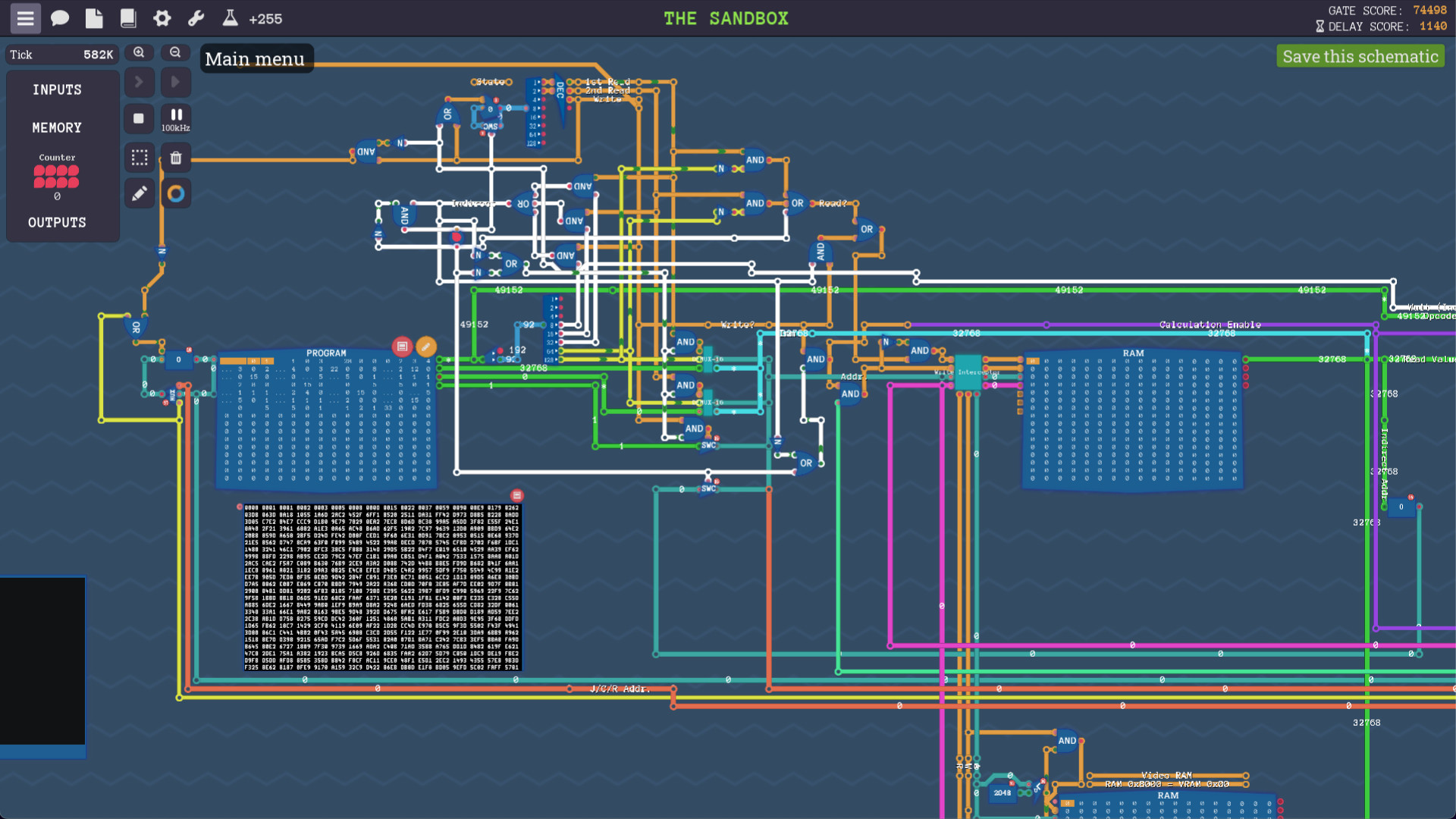Toggle the circular loop tool icon

pos(175,193)
